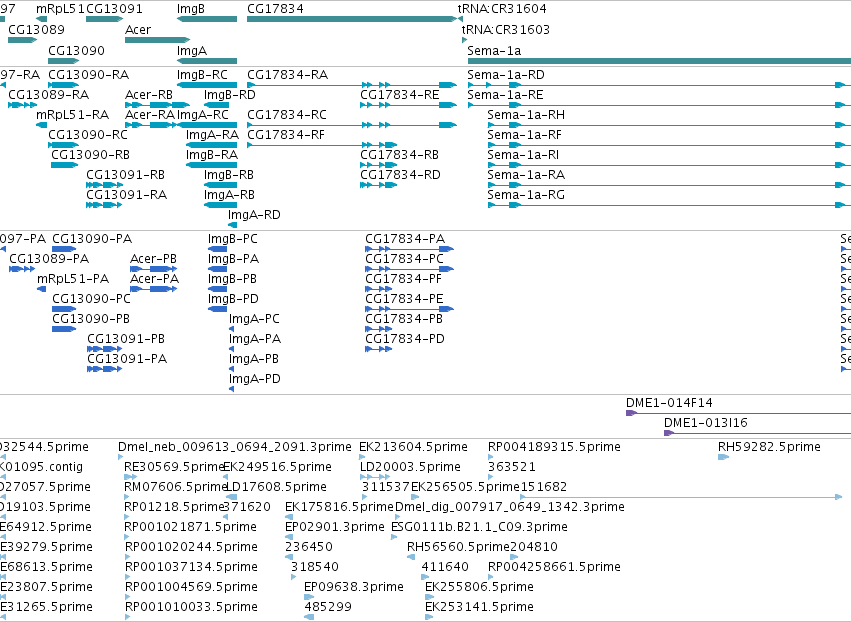The width and height of the screenshot is (851, 622).
Task: Select the CG13090 gene label
Action: [76, 50]
